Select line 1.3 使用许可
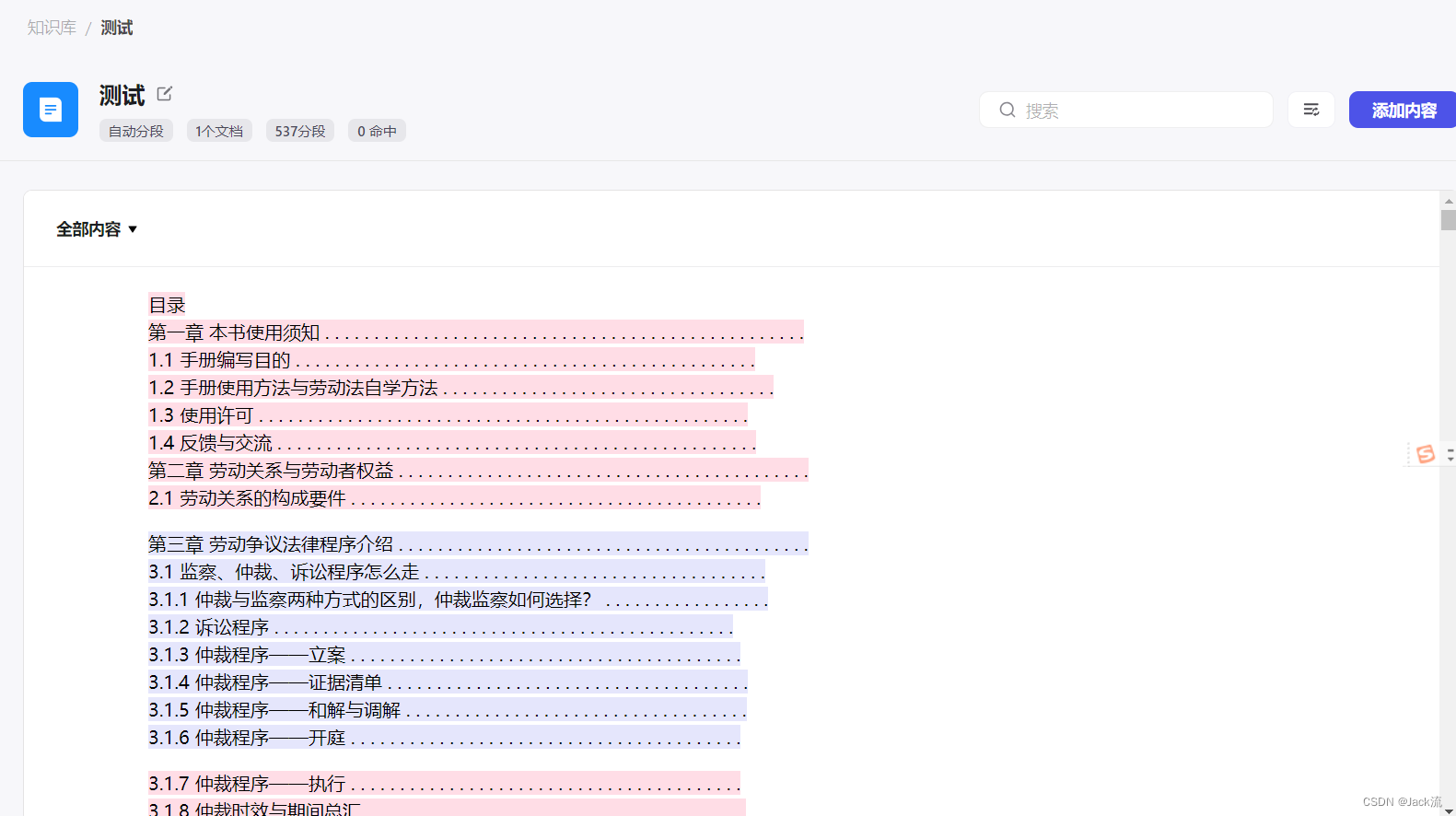Viewport: 1456px width, 816px height. click(448, 415)
